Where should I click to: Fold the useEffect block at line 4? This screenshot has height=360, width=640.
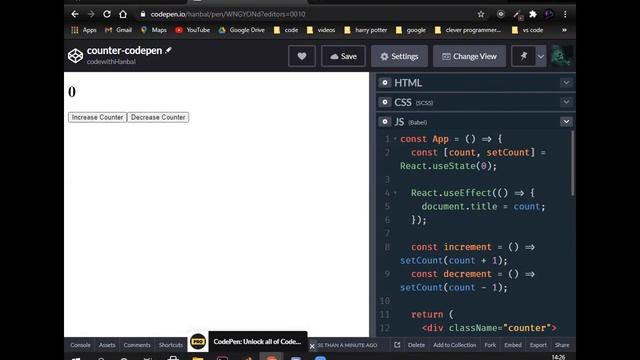(x=395, y=193)
